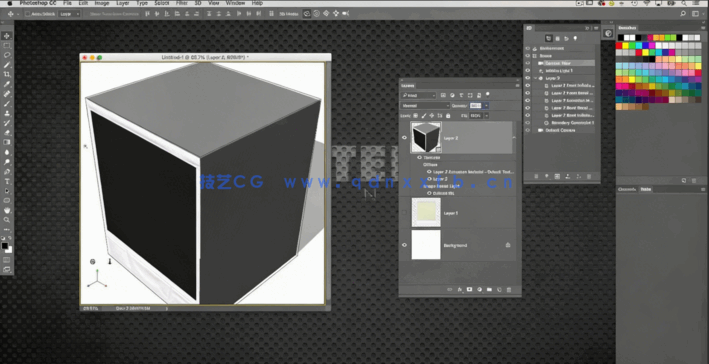Select the Pen tool

point(7,172)
